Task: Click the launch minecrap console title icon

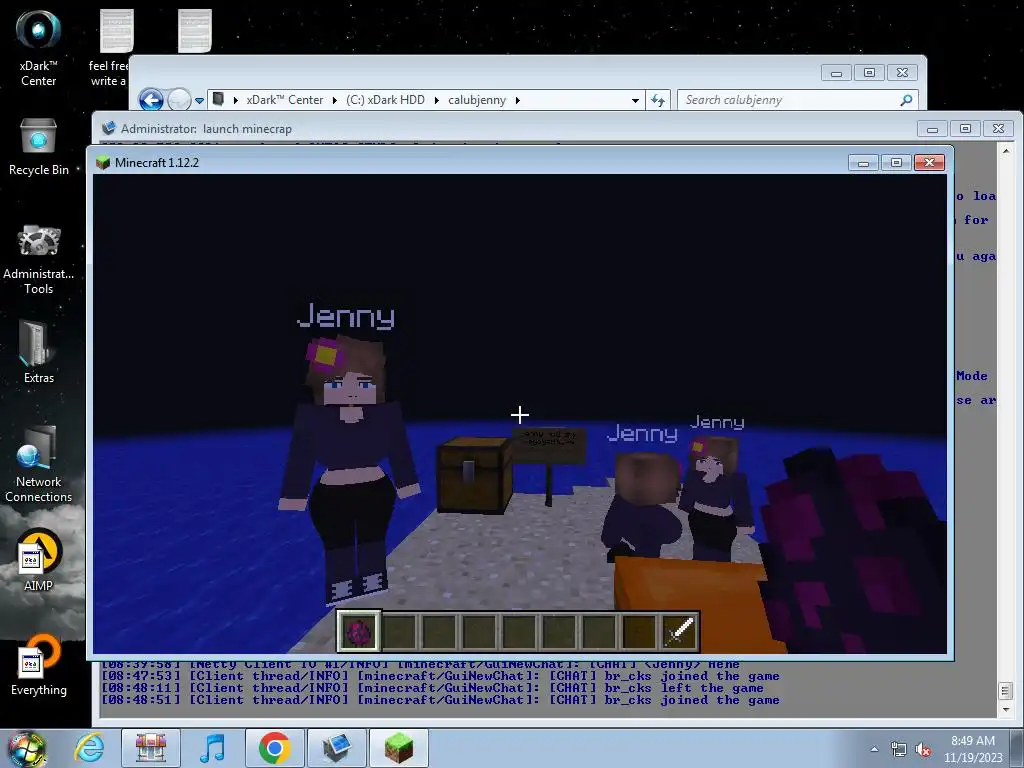Action: 109,129
